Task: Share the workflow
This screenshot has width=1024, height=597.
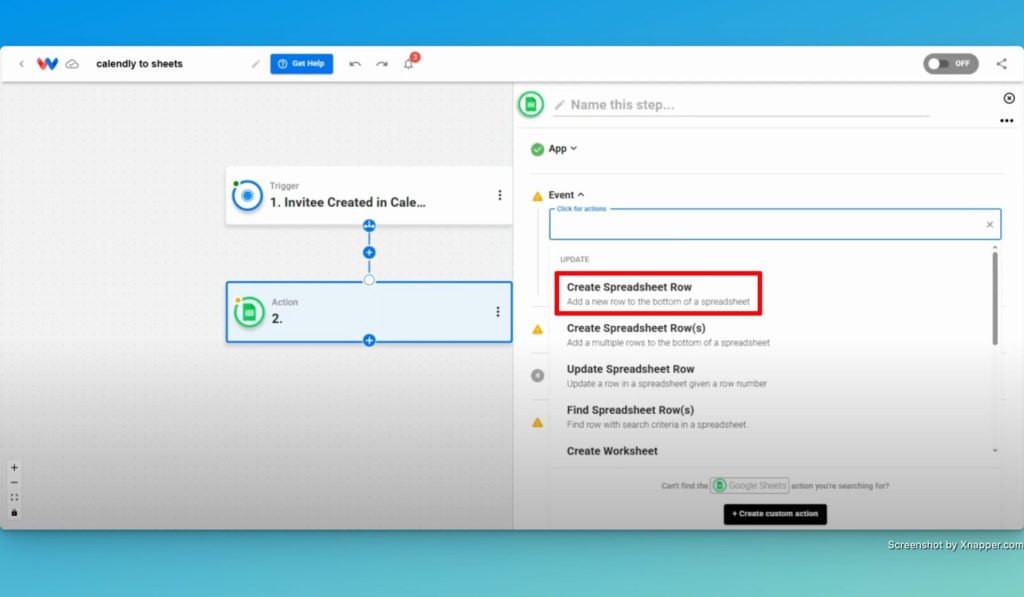Action: tap(1001, 63)
